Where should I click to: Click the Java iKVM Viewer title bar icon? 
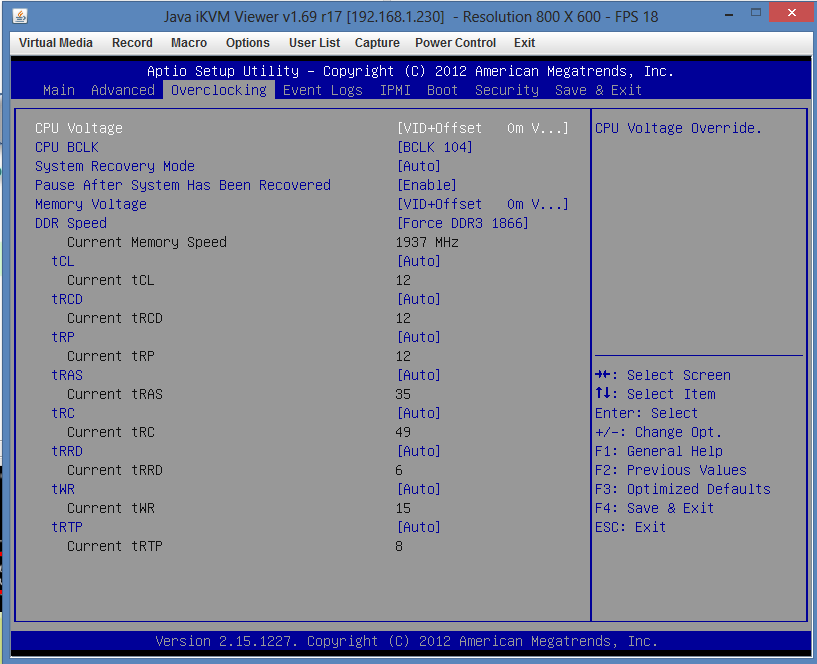click(x=20, y=16)
